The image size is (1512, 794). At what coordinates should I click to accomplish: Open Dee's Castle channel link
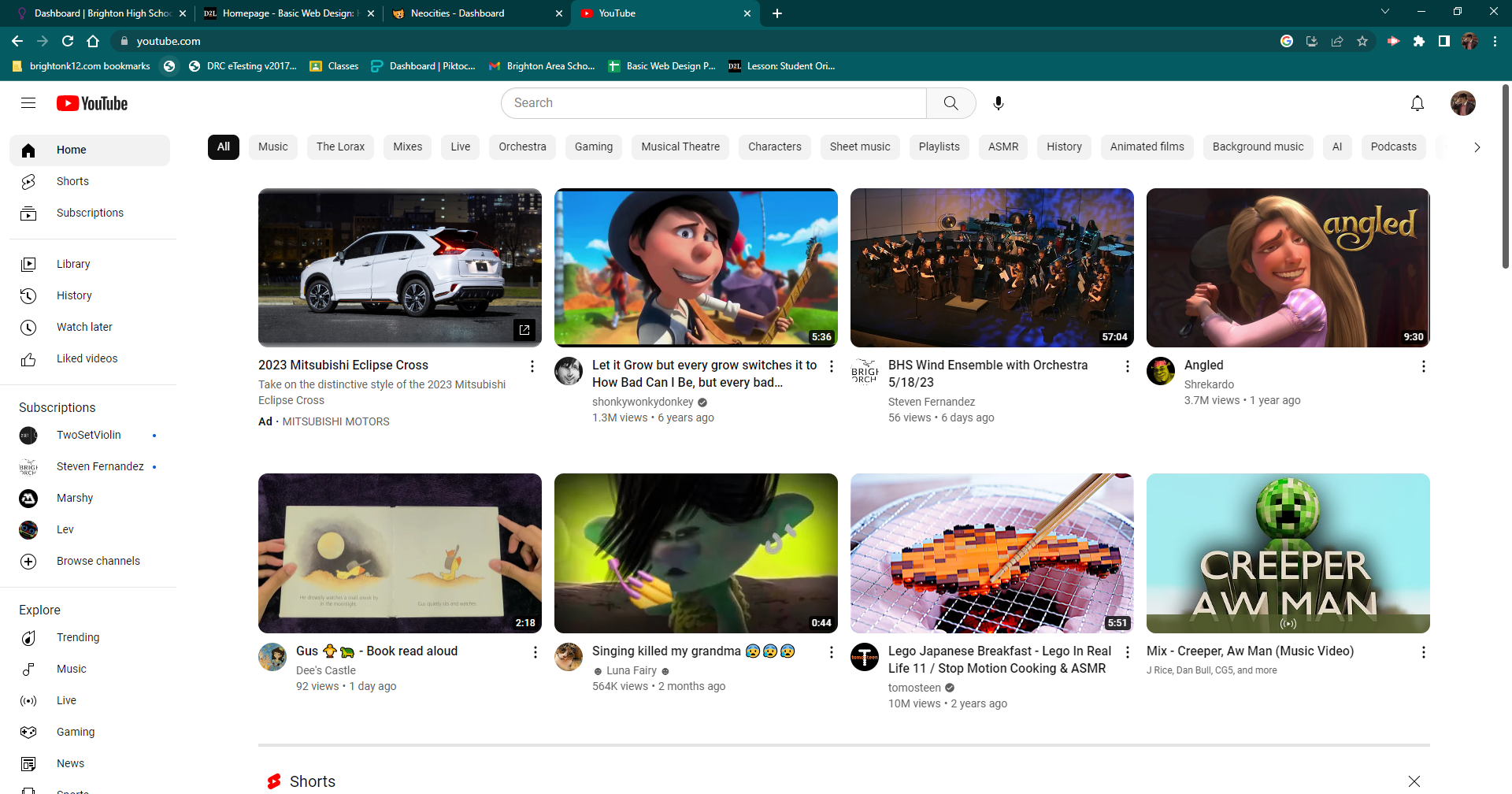pos(326,670)
